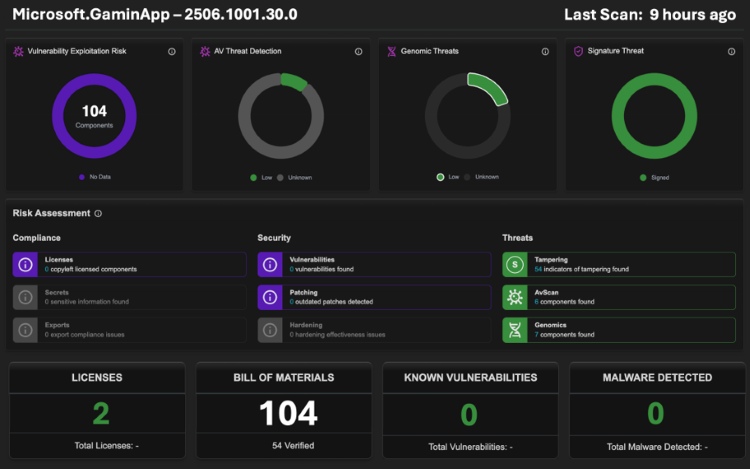Image resolution: width=750 pixels, height=469 pixels.
Task: Click the Known Vulnerabilities 0 count
Action: pyautogui.click(x=469, y=414)
